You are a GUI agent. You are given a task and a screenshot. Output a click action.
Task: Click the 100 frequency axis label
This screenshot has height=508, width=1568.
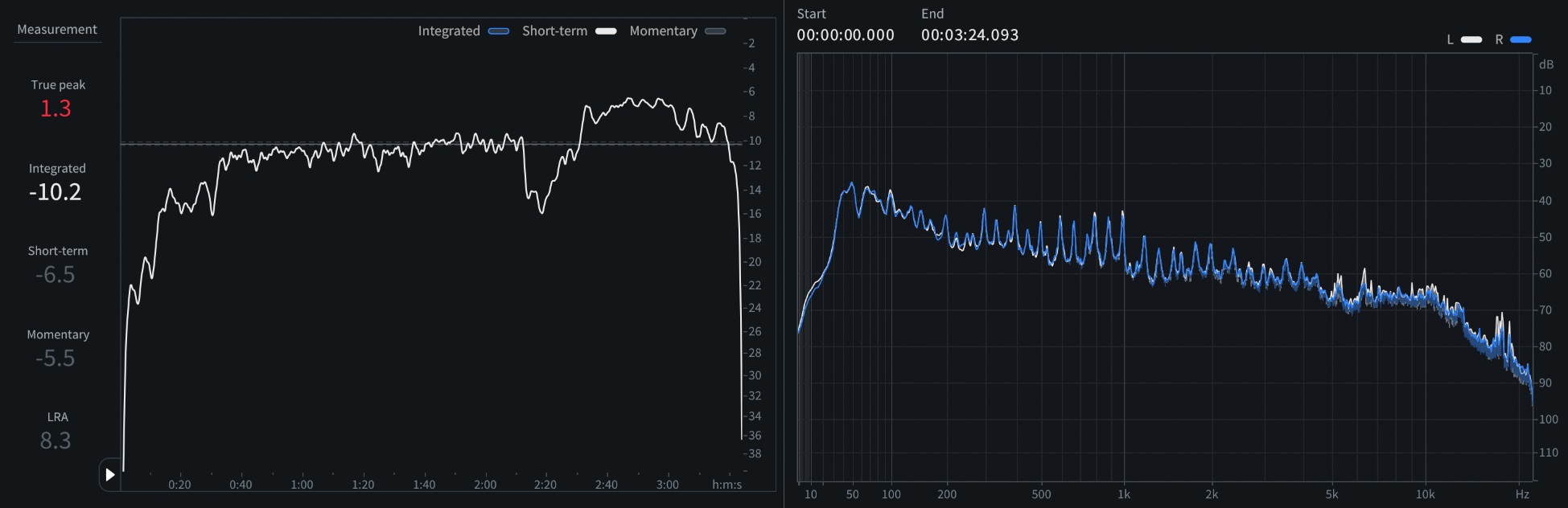[891, 494]
